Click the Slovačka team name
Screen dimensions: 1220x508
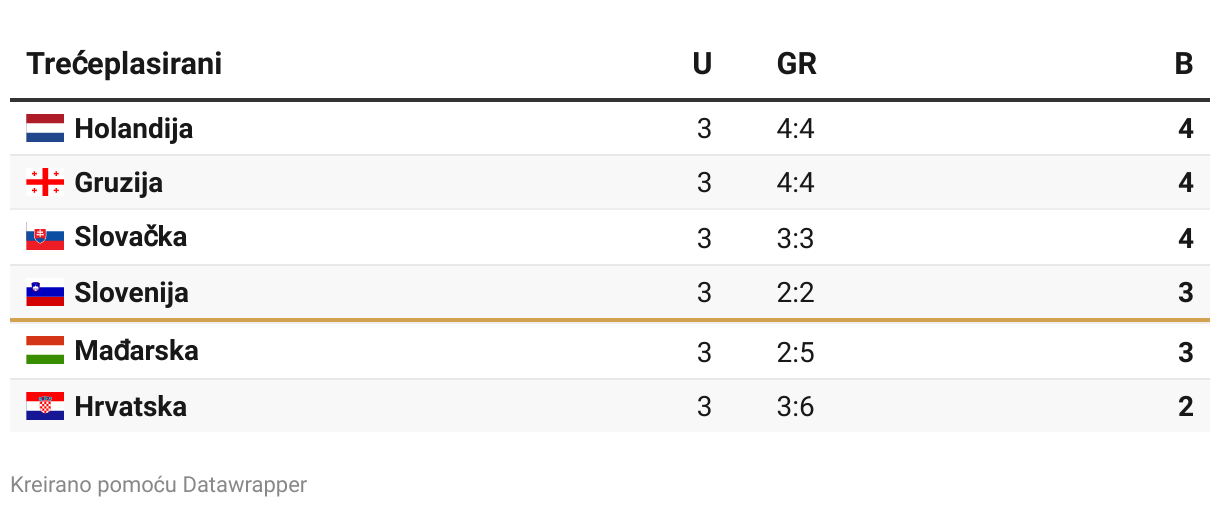coord(130,237)
